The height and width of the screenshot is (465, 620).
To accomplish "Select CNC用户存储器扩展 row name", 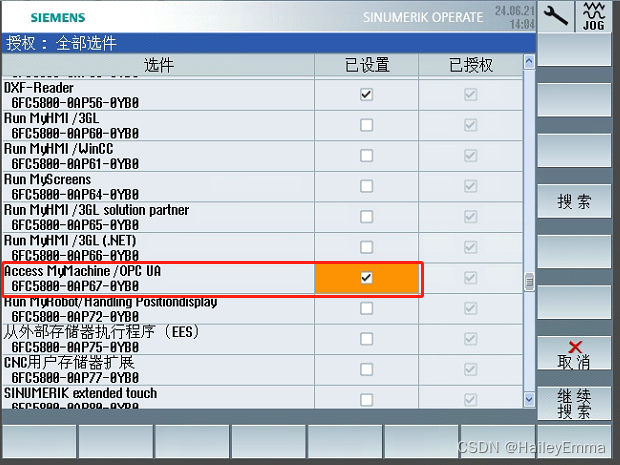I will pos(69,362).
